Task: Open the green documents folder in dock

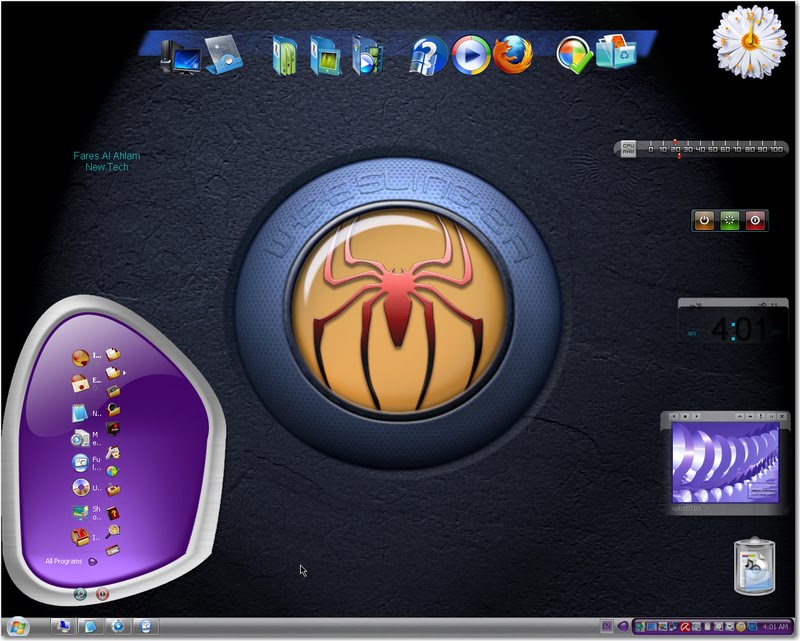Action: 285,56
